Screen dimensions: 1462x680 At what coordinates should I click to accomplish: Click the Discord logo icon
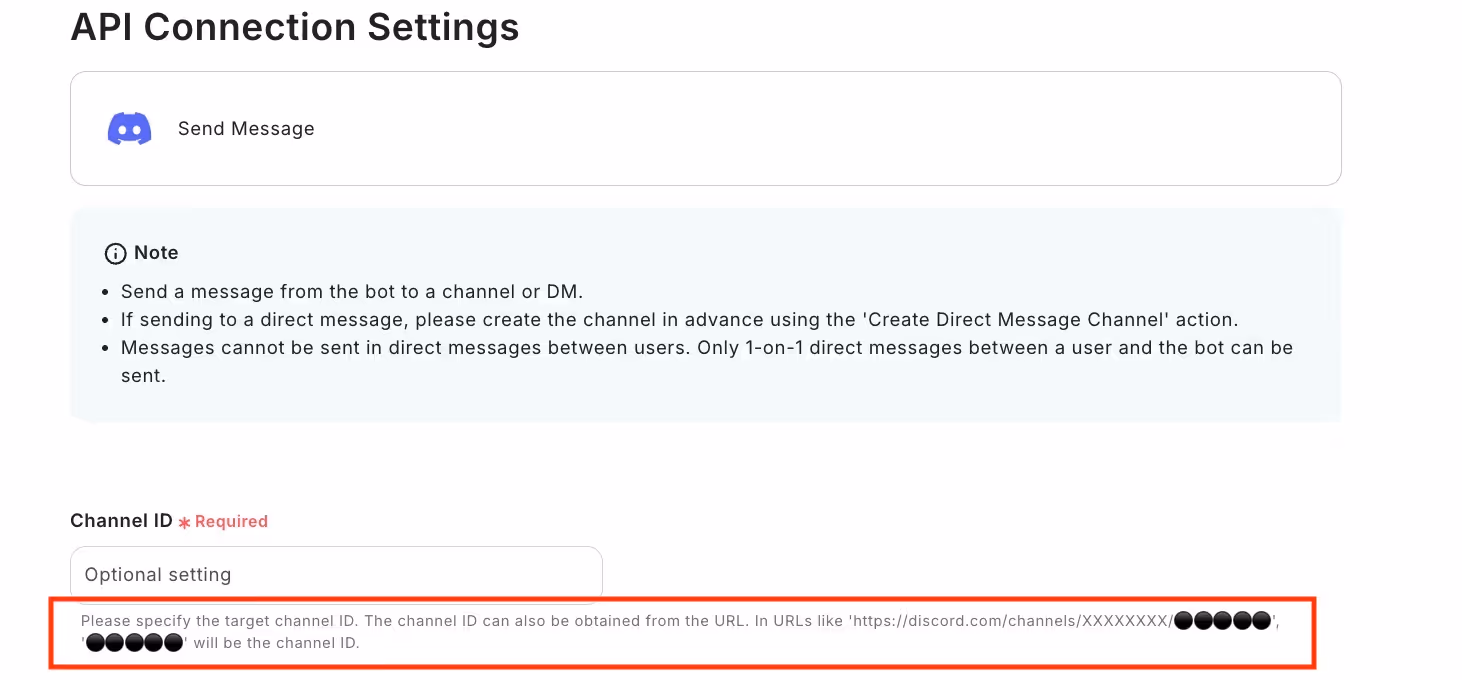pos(130,129)
